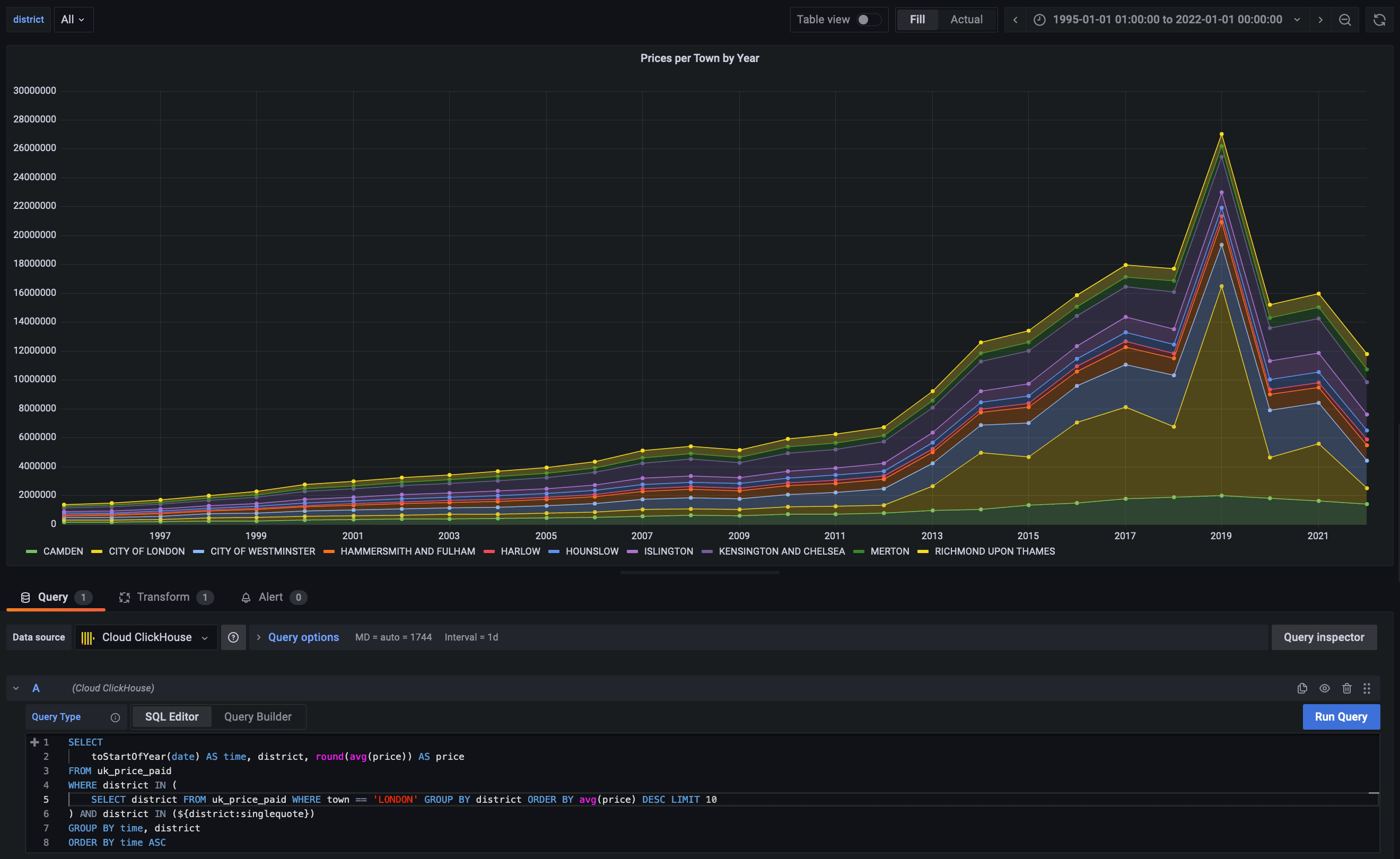Open the district All dropdown
This screenshot has height=859, width=1400.
coord(73,20)
